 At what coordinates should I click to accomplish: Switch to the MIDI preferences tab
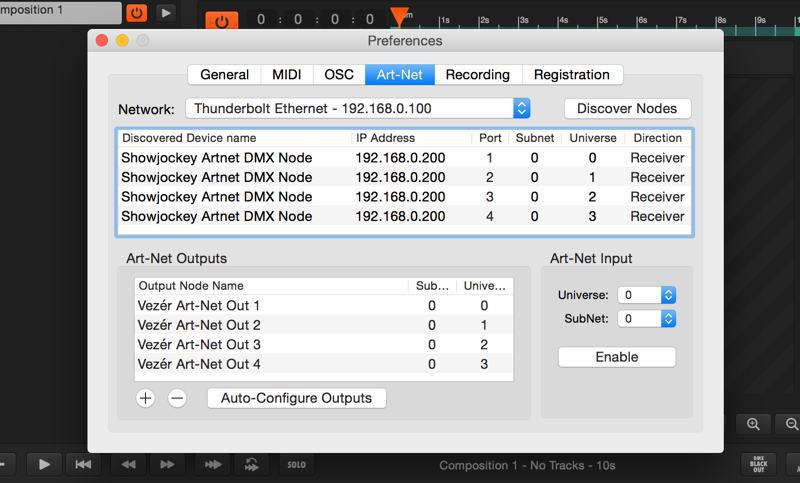(287, 75)
